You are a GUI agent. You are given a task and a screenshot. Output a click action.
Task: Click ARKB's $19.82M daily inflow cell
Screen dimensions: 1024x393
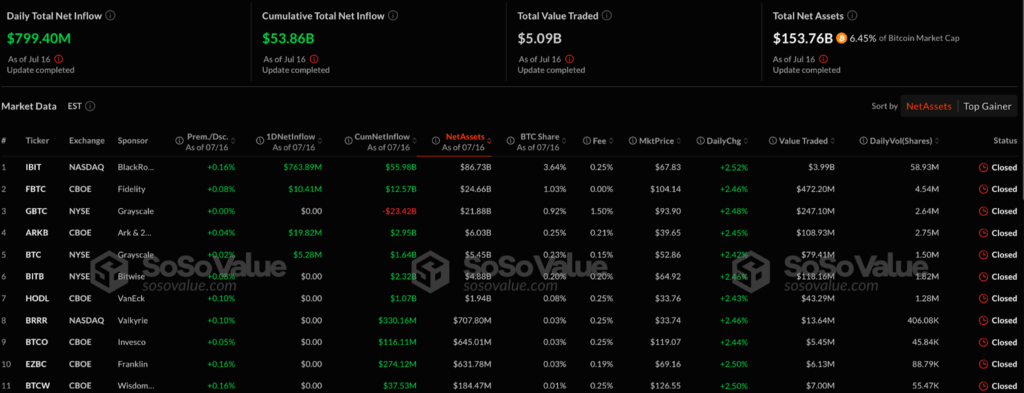click(x=302, y=233)
